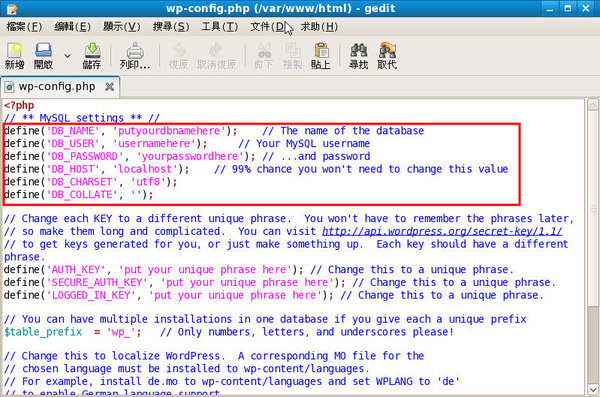The height and width of the screenshot is (397, 600).
Task: Click on 'yourpasswordhere' value text
Action: (190, 156)
